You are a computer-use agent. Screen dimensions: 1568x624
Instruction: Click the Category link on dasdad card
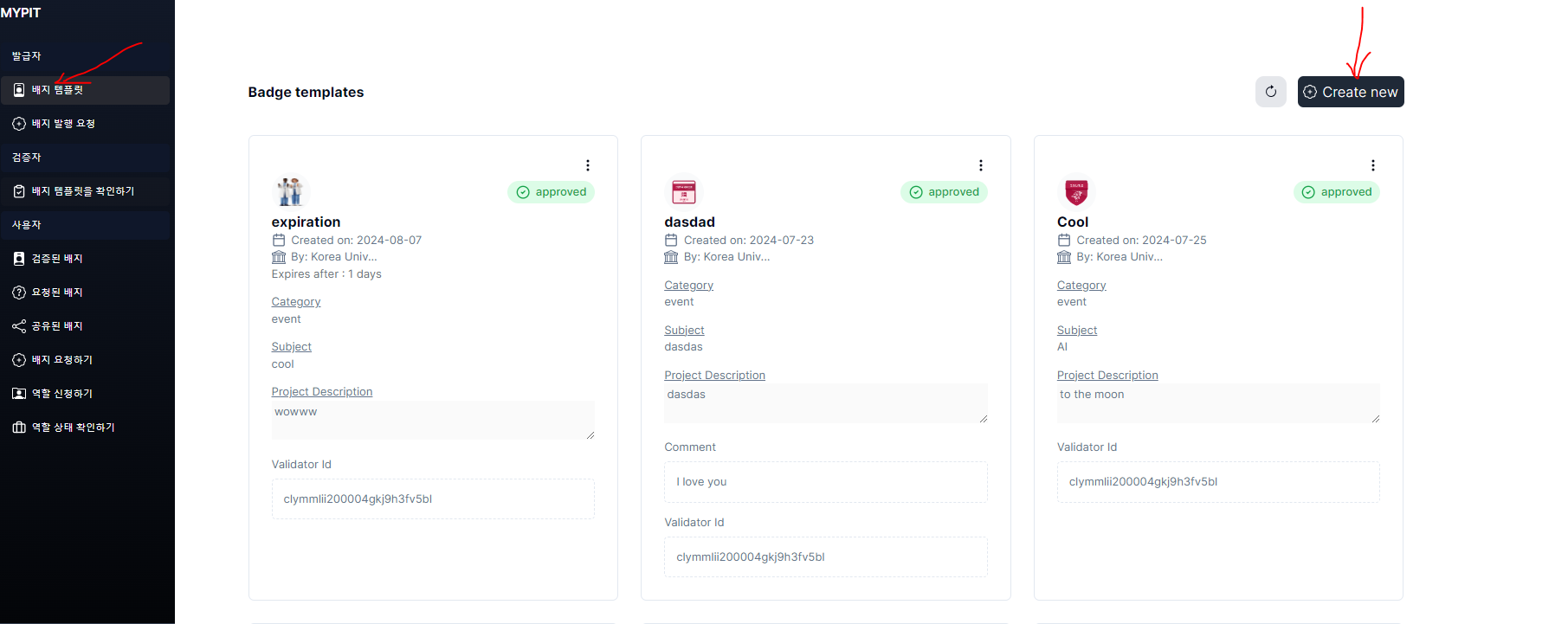688,286
